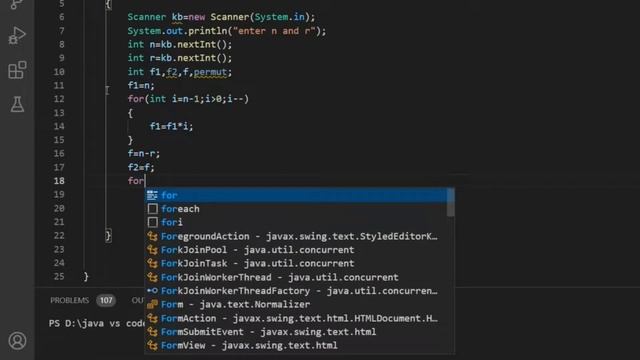Click 'int r=kb.nextInt();' line
Screen dimensions: 640x360
point(180,58)
